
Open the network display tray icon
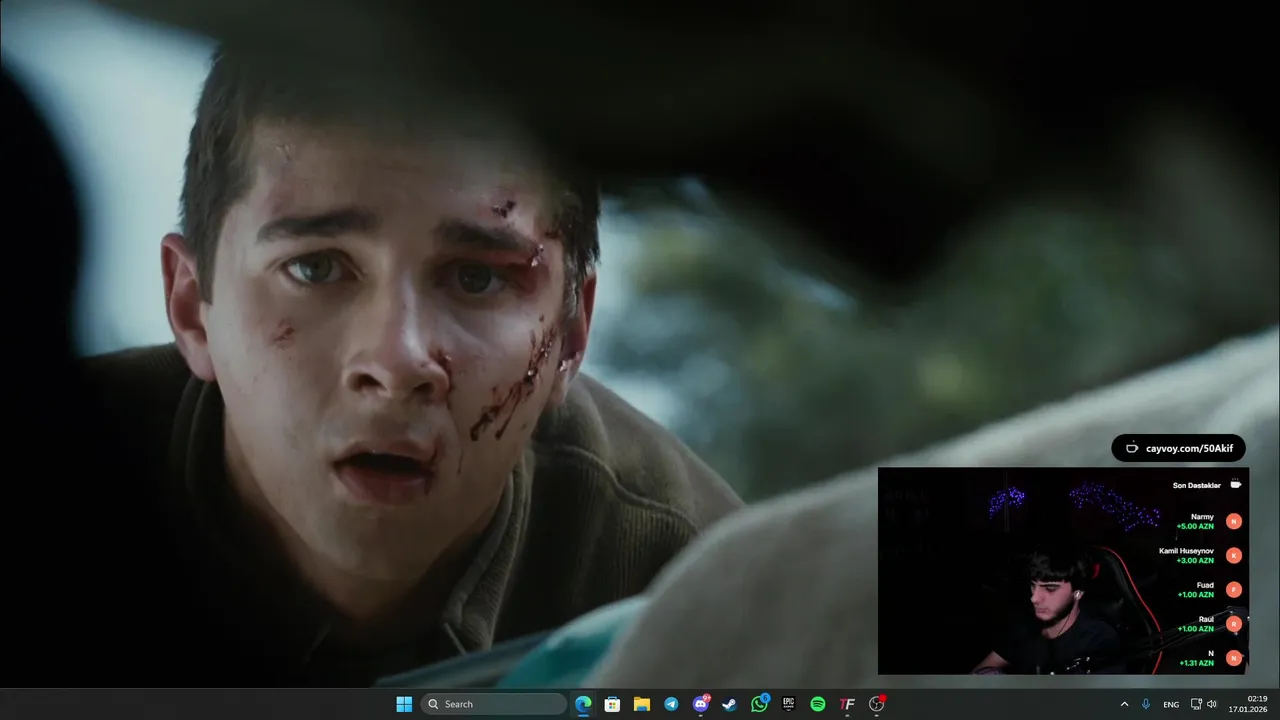click(x=1196, y=704)
